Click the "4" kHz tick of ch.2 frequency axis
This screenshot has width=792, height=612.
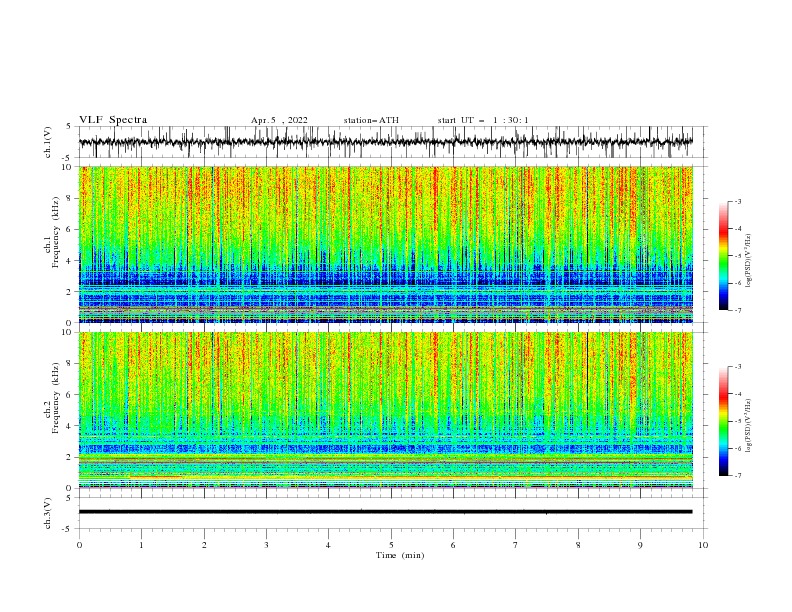[x=70, y=426]
